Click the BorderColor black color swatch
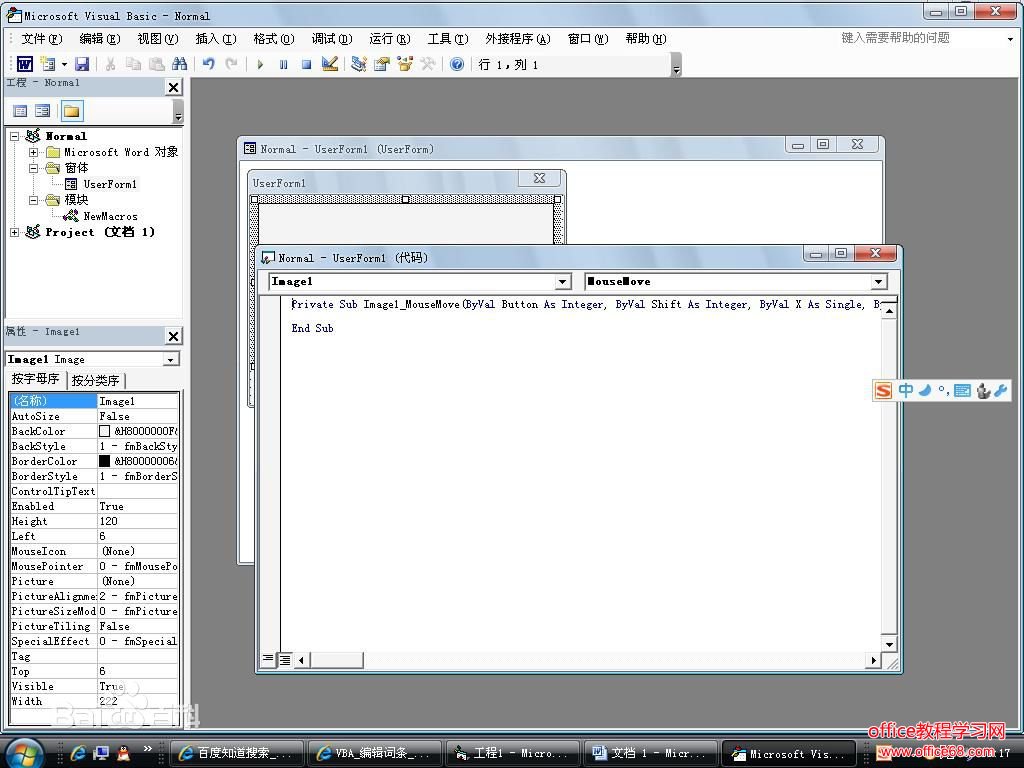The image size is (1024, 768). point(105,461)
